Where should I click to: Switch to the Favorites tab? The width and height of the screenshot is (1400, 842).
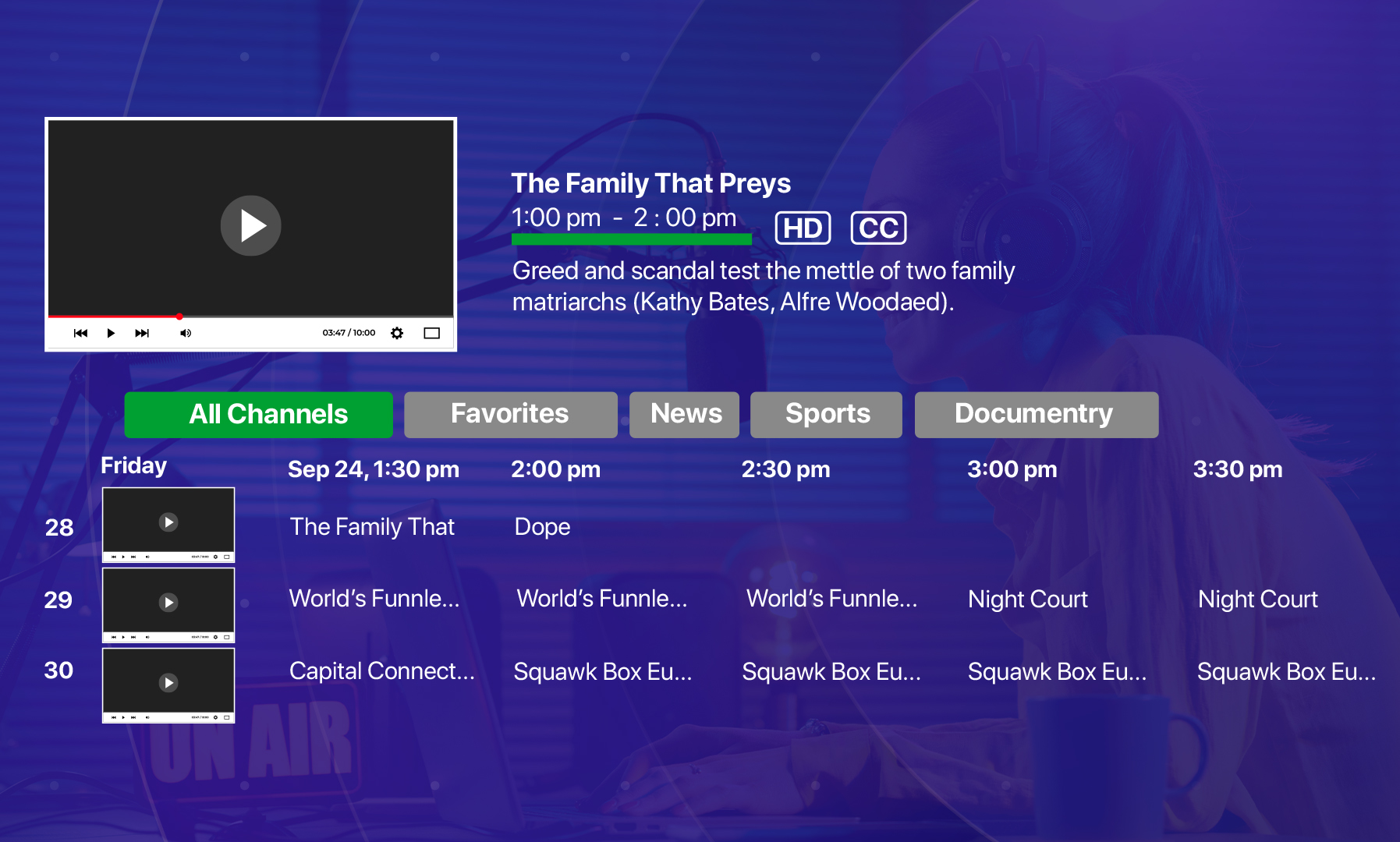click(x=511, y=415)
